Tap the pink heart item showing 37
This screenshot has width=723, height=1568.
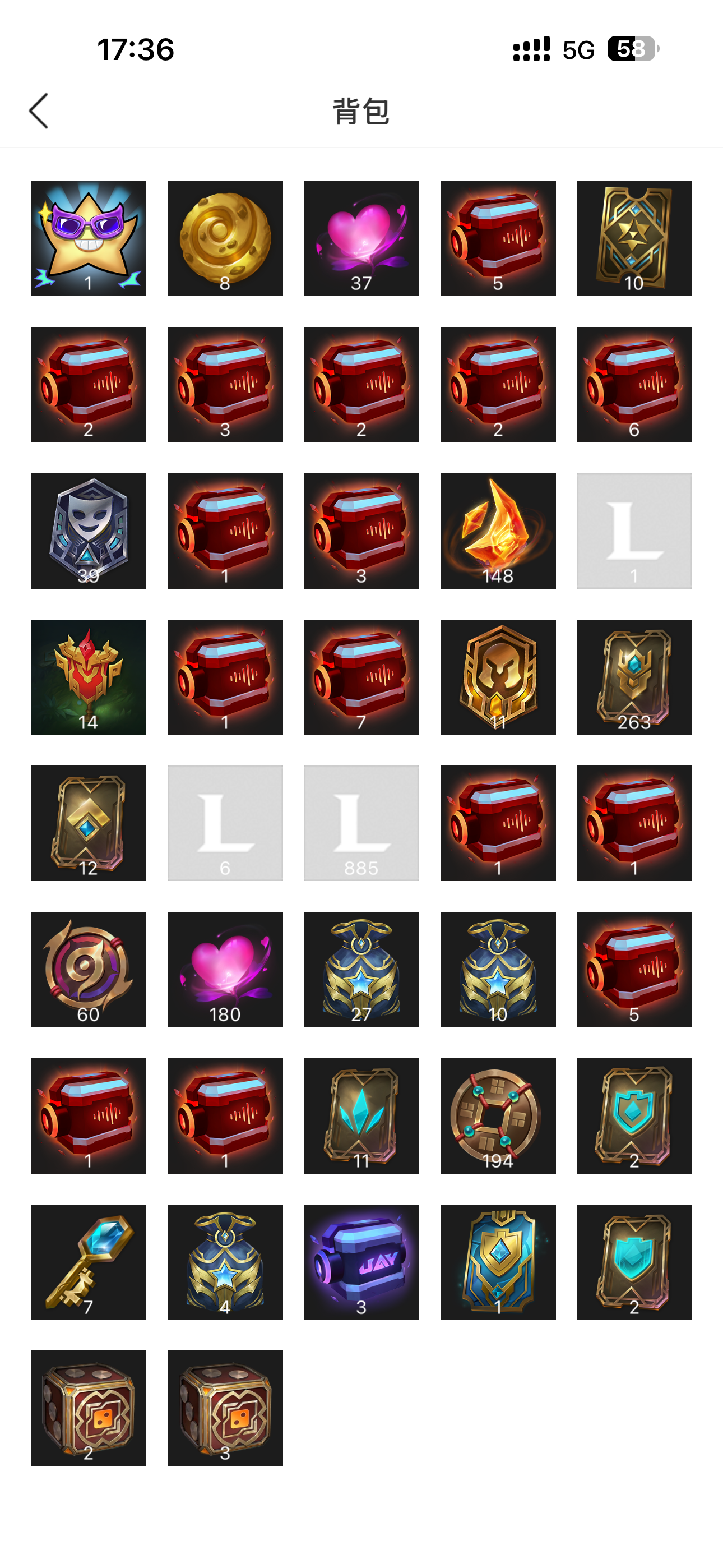point(361,238)
